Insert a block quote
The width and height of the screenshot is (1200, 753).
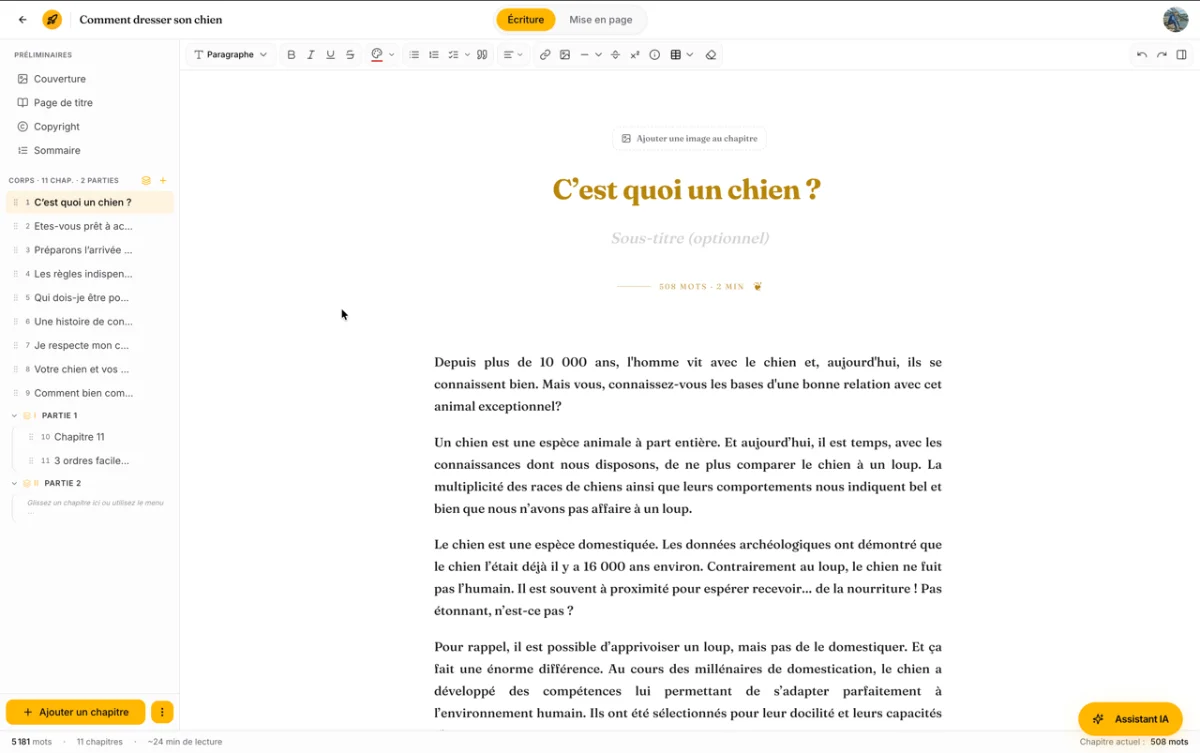point(482,55)
